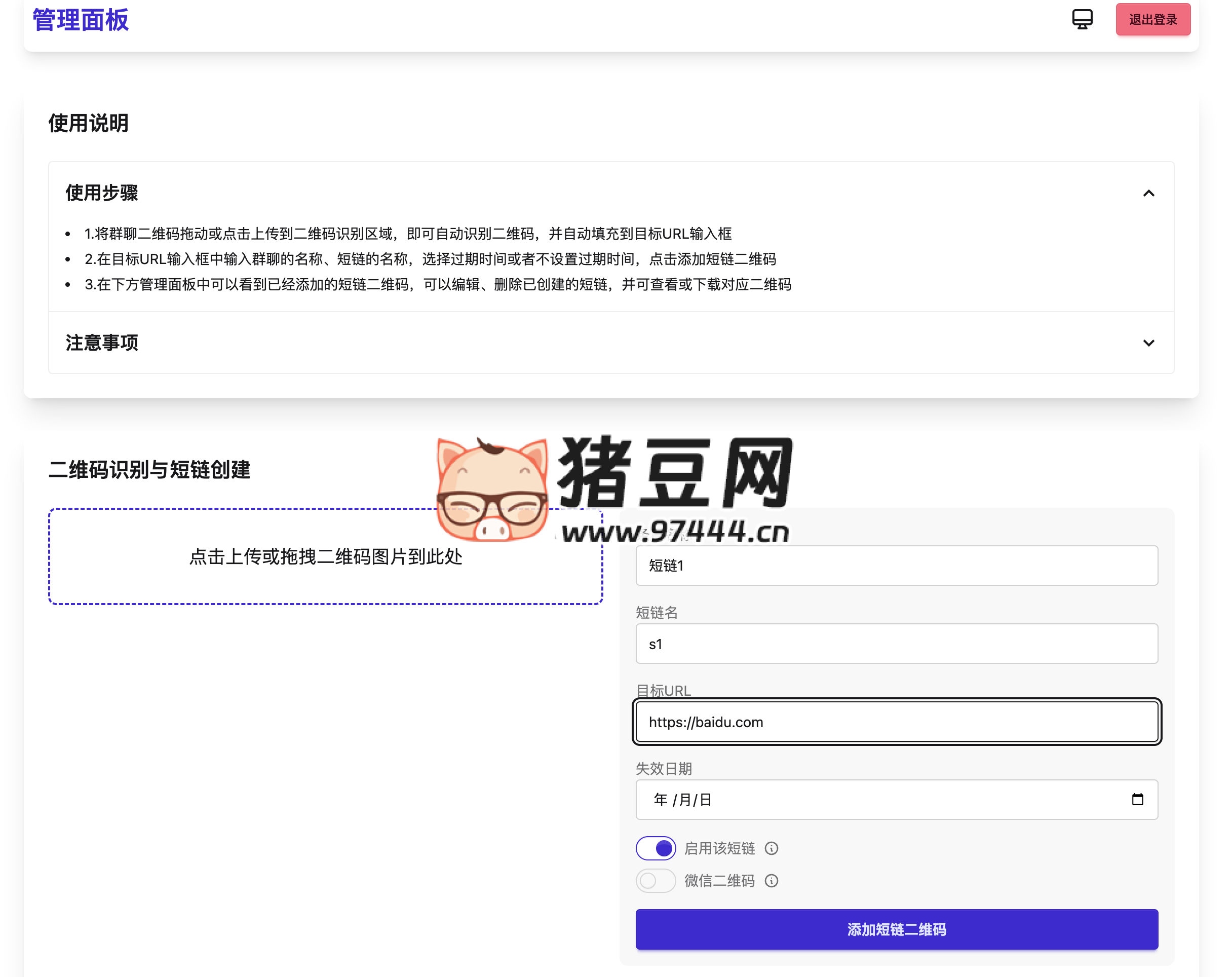The height and width of the screenshot is (977, 1232).
Task: Click the www.97444.cn watermark text
Action: (675, 532)
